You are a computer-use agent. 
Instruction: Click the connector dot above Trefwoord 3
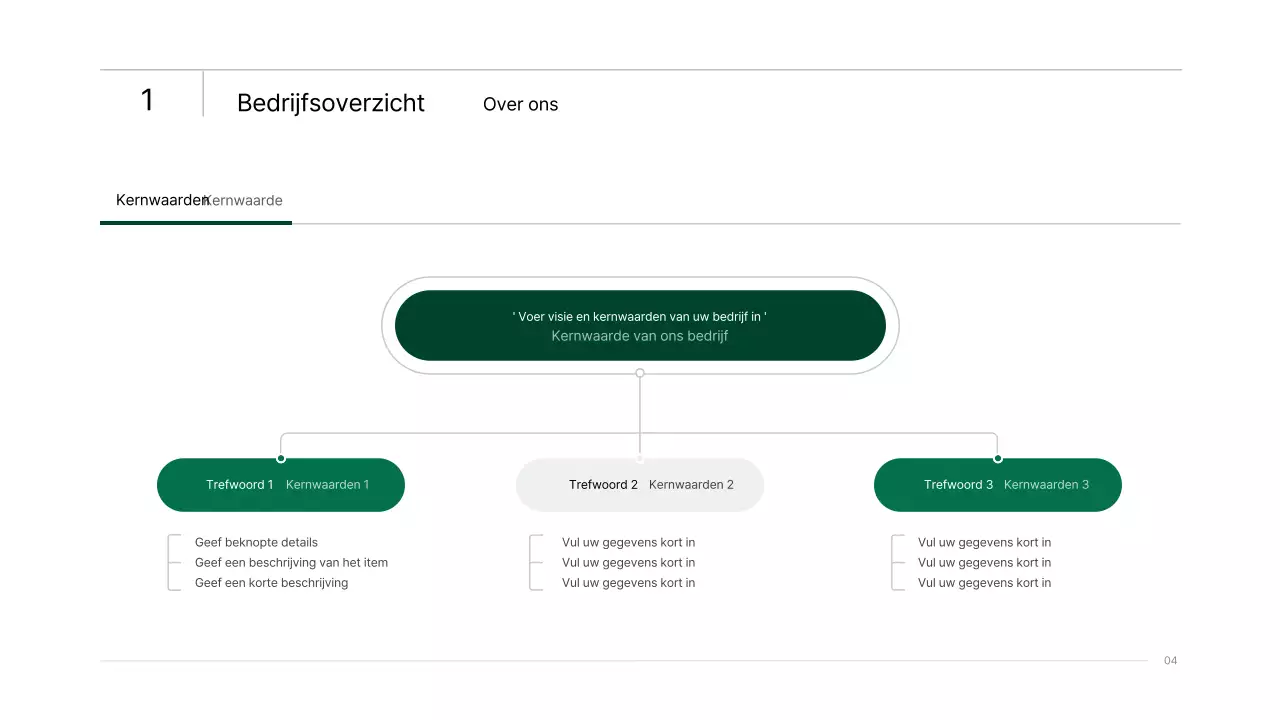point(997,458)
